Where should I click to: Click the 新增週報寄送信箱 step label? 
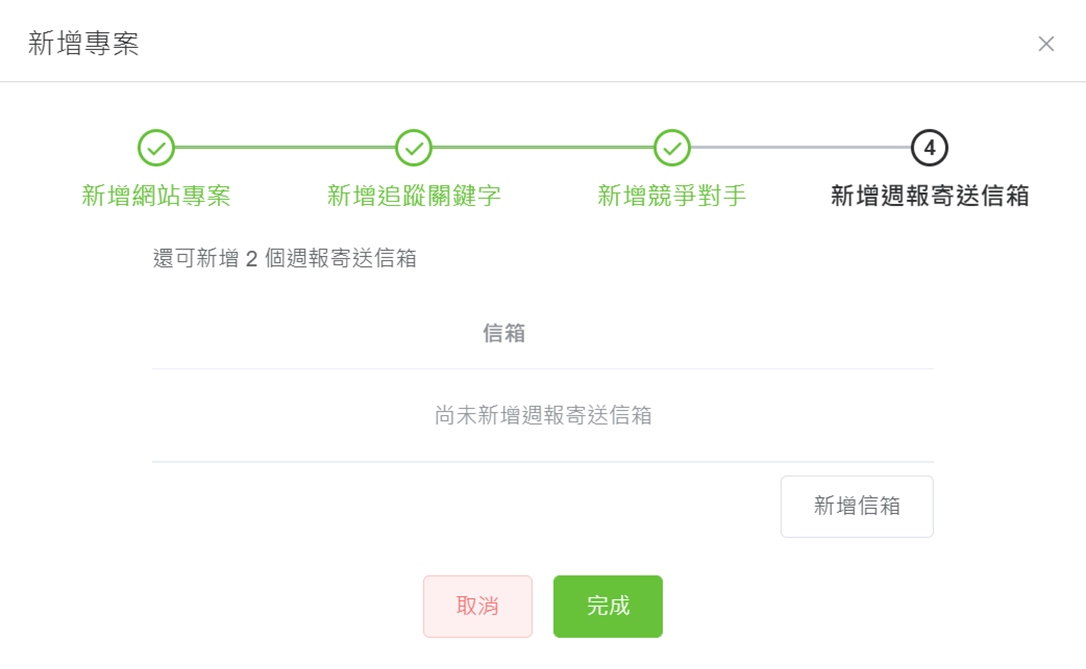point(929,196)
